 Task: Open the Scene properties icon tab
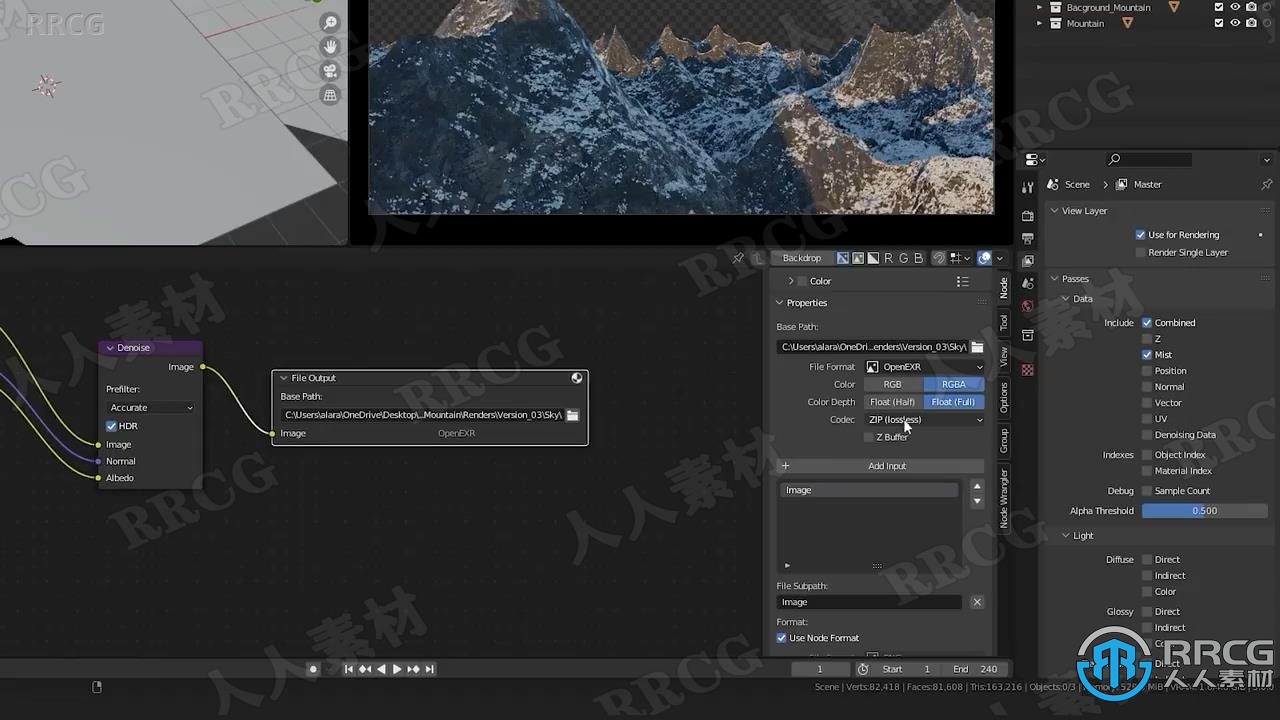pos(1027,284)
